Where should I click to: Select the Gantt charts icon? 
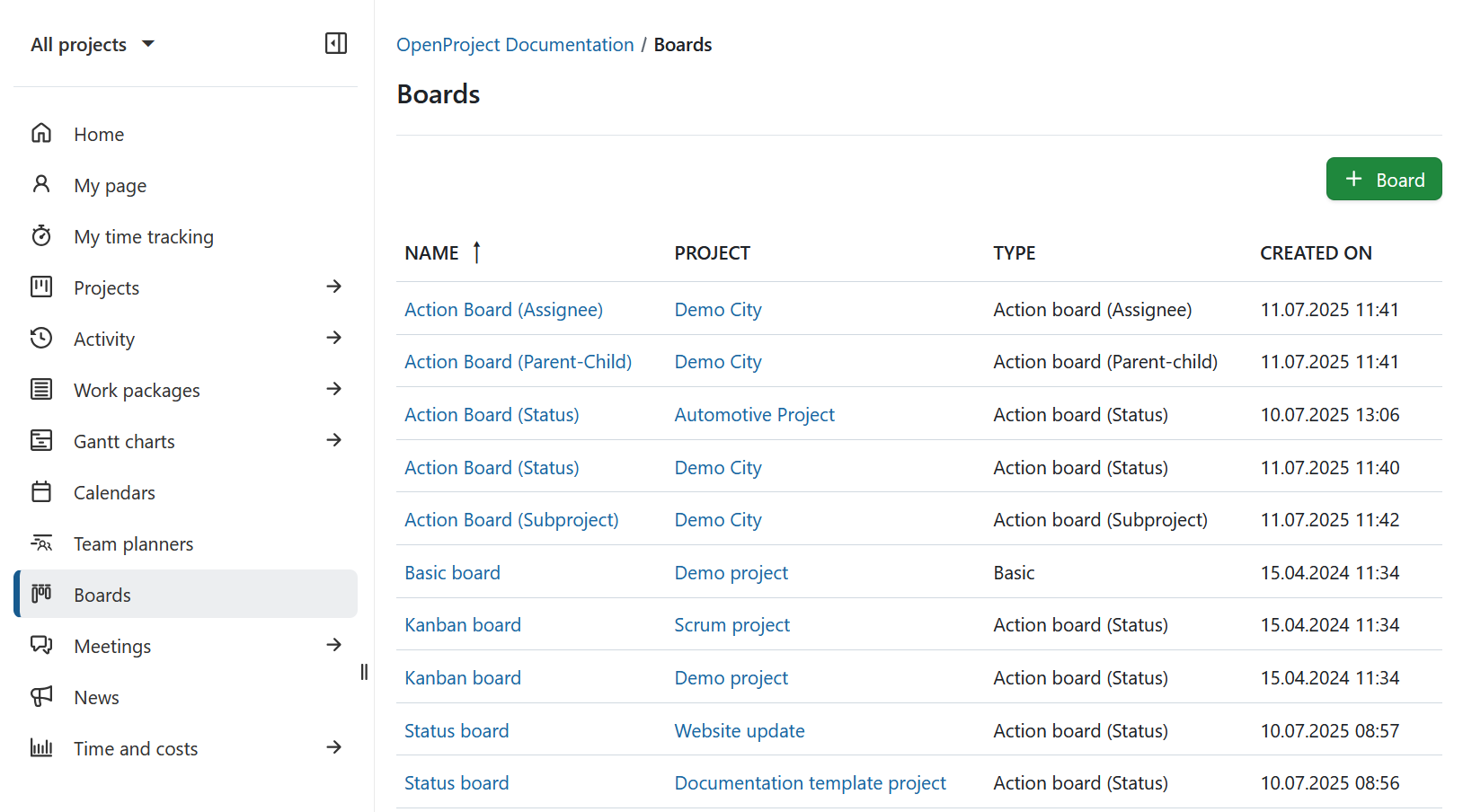[41, 440]
